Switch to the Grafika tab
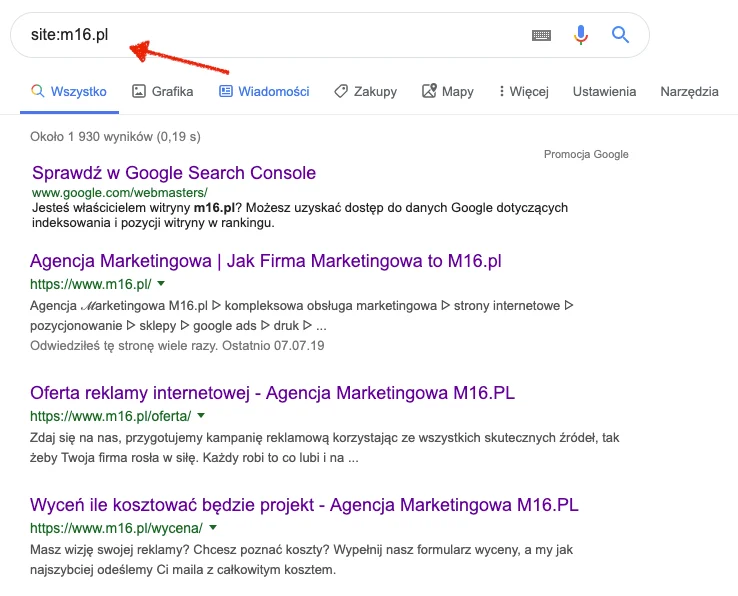The image size is (738, 596). click(162, 91)
